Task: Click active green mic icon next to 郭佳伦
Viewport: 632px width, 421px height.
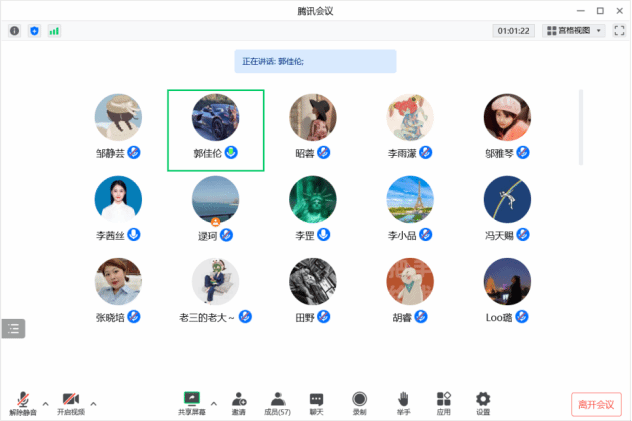Action: 231,152
